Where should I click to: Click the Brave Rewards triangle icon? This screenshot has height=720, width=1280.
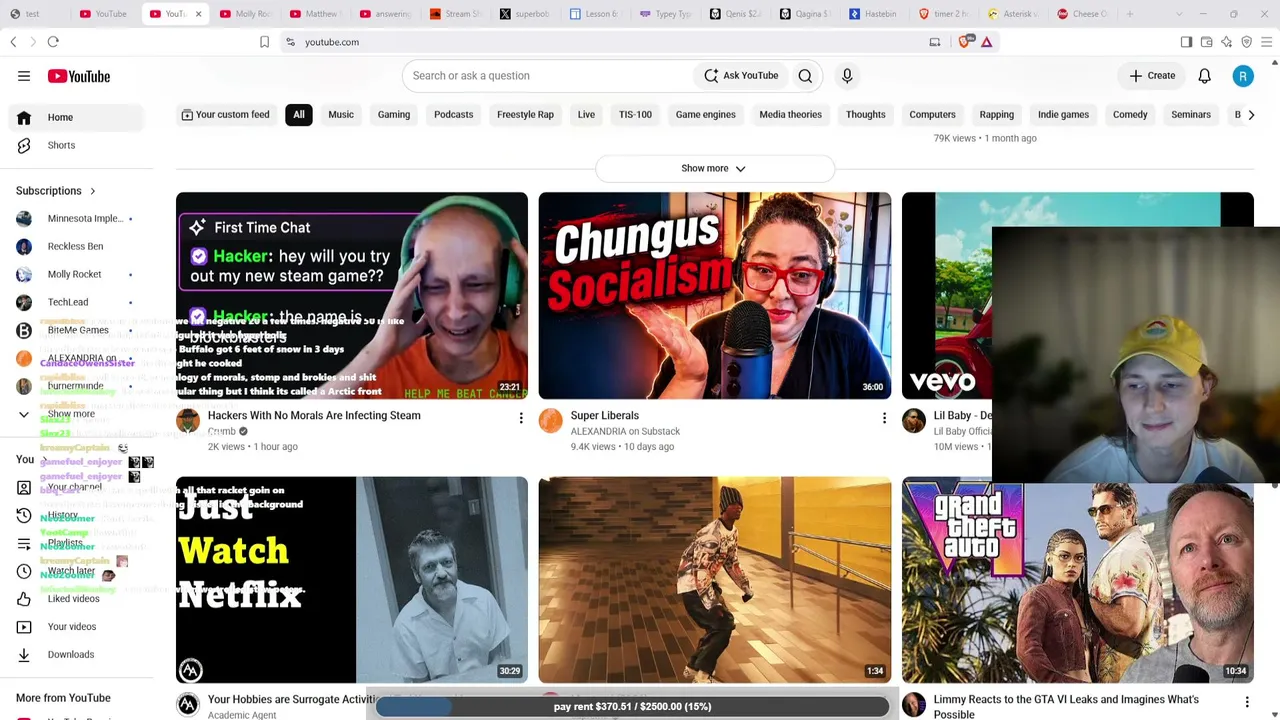tap(986, 42)
